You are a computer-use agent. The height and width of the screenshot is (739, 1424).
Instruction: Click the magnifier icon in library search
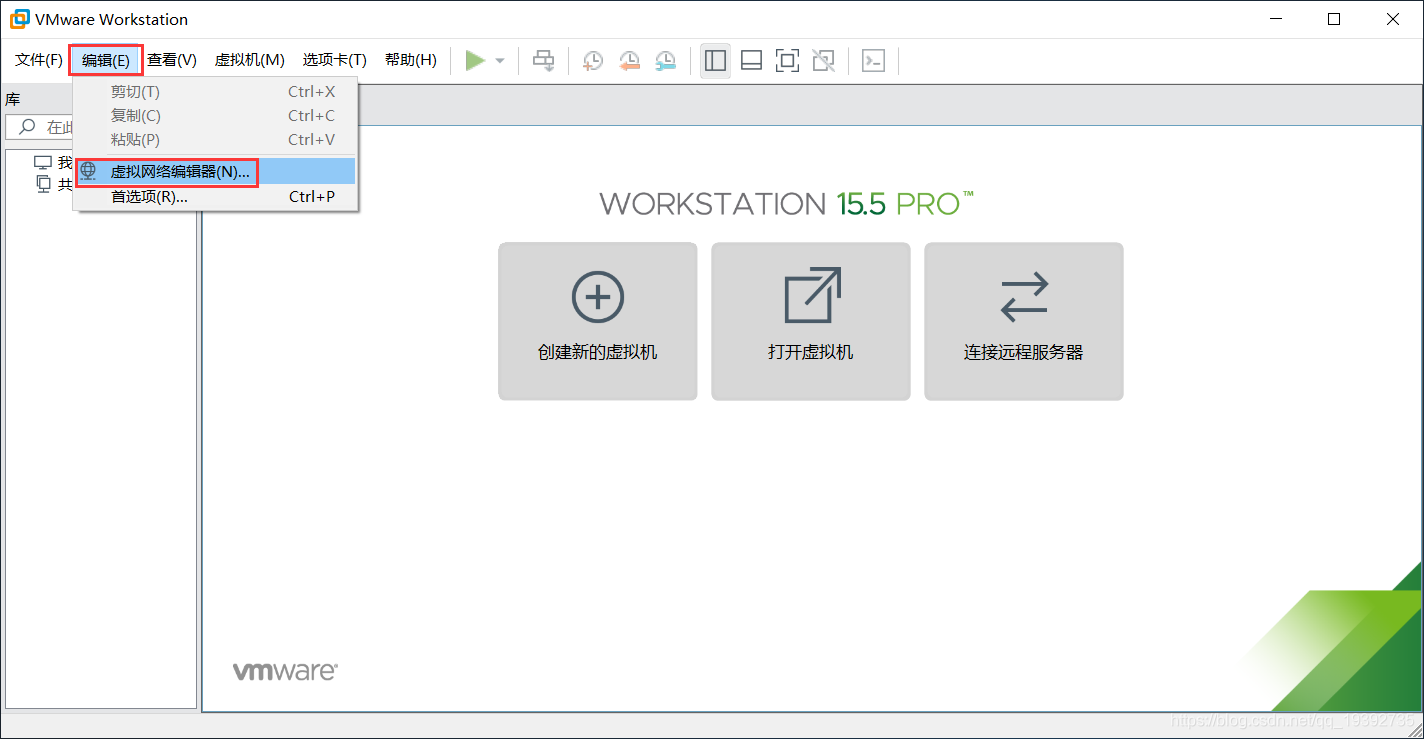(27, 127)
